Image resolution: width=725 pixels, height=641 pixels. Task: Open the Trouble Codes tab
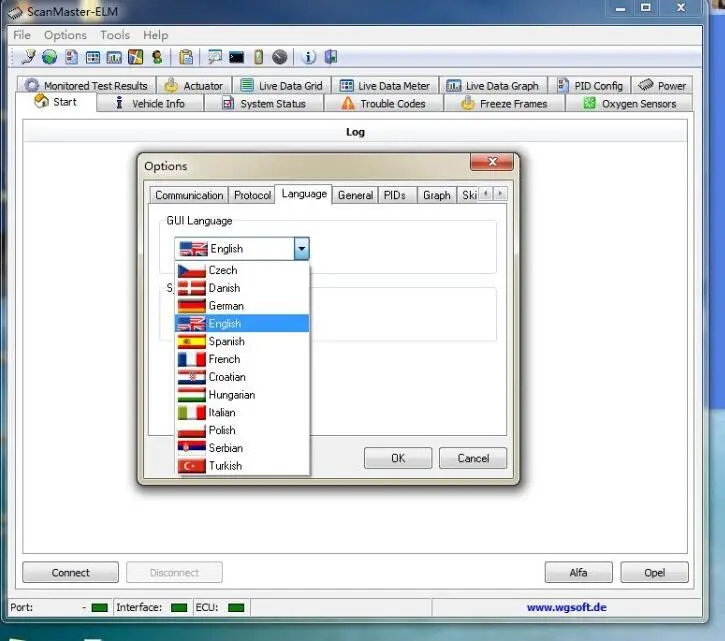coord(384,104)
